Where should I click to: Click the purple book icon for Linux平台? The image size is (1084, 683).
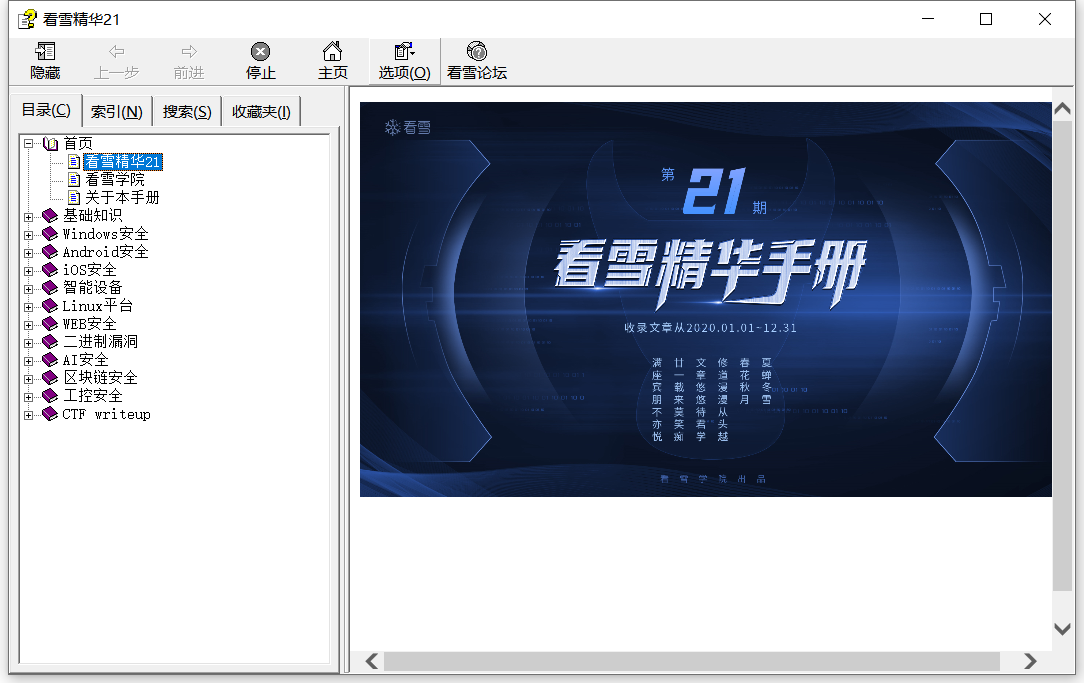[x=50, y=306]
